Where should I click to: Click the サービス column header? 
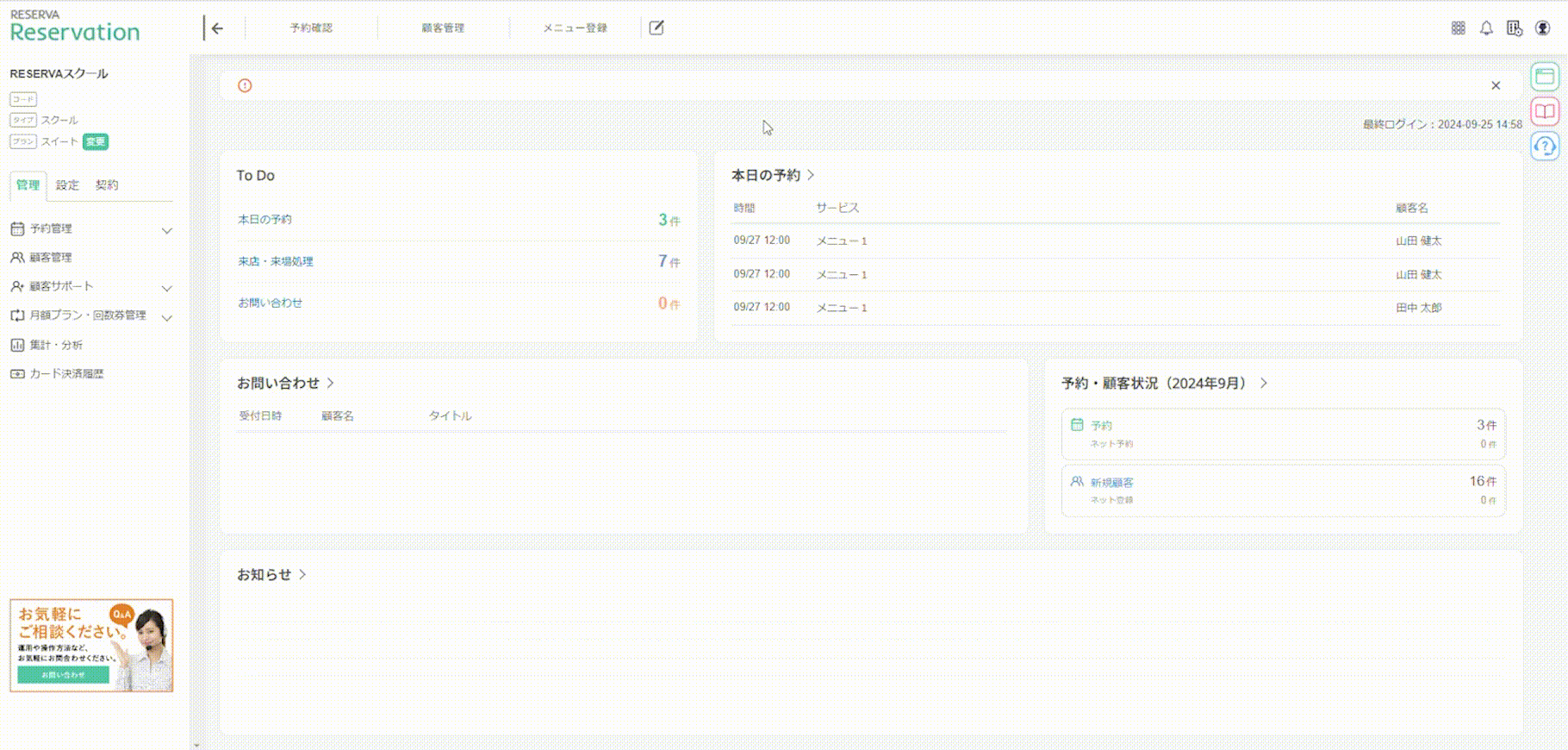(837, 208)
